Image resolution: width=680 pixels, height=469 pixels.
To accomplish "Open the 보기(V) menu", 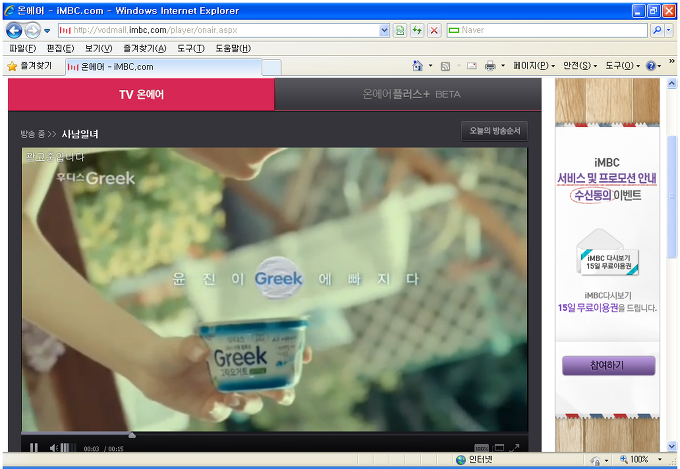I will [x=98, y=48].
